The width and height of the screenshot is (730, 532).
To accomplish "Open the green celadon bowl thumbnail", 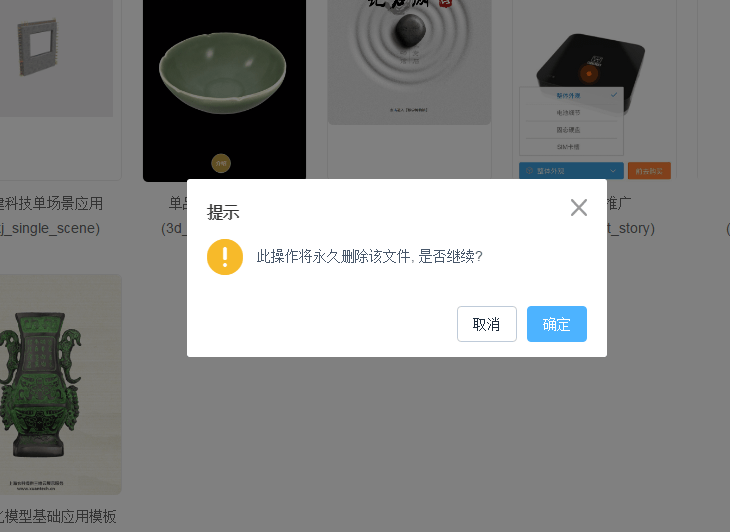I will (x=224, y=90).
